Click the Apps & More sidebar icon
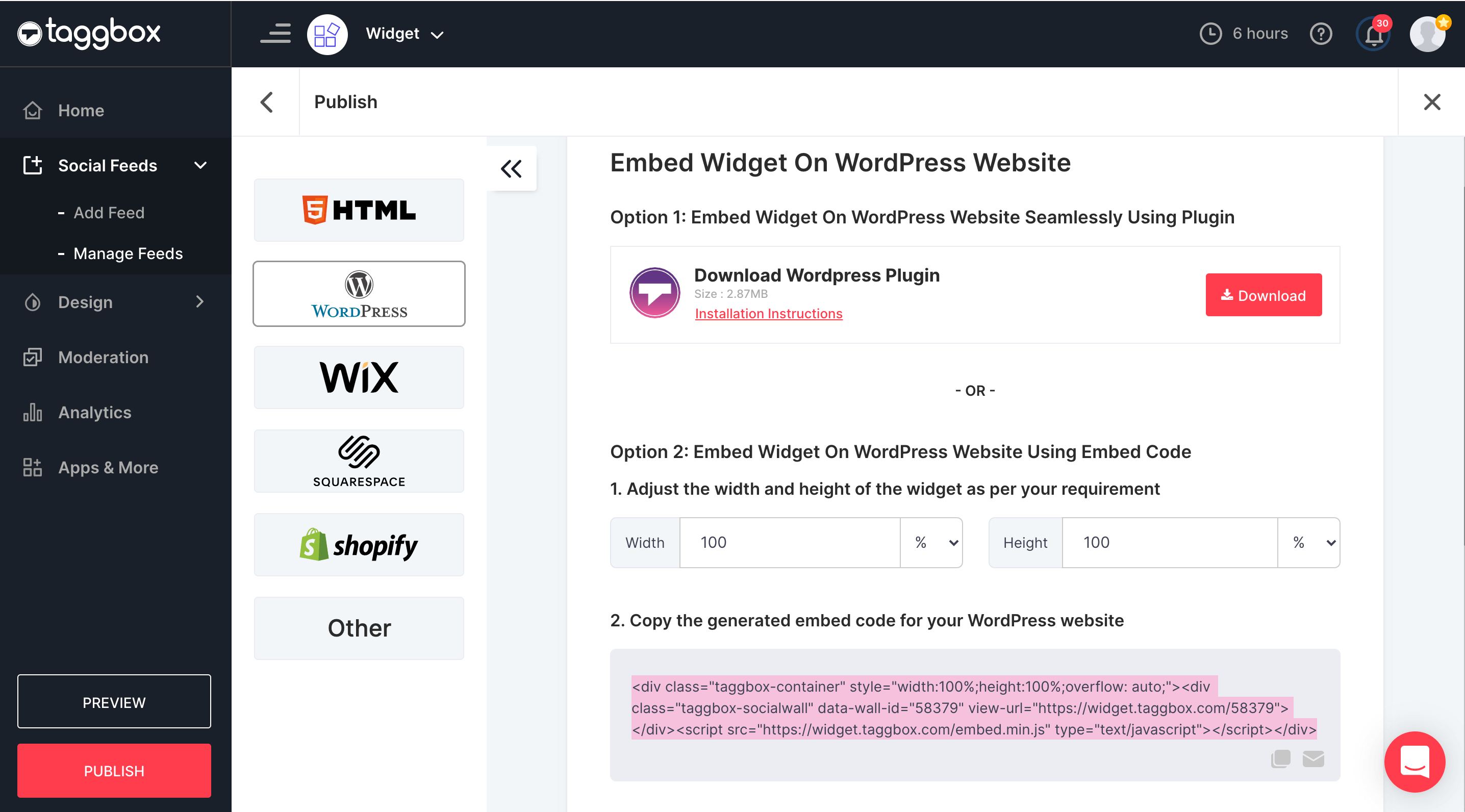 click(x=31, y=466)
